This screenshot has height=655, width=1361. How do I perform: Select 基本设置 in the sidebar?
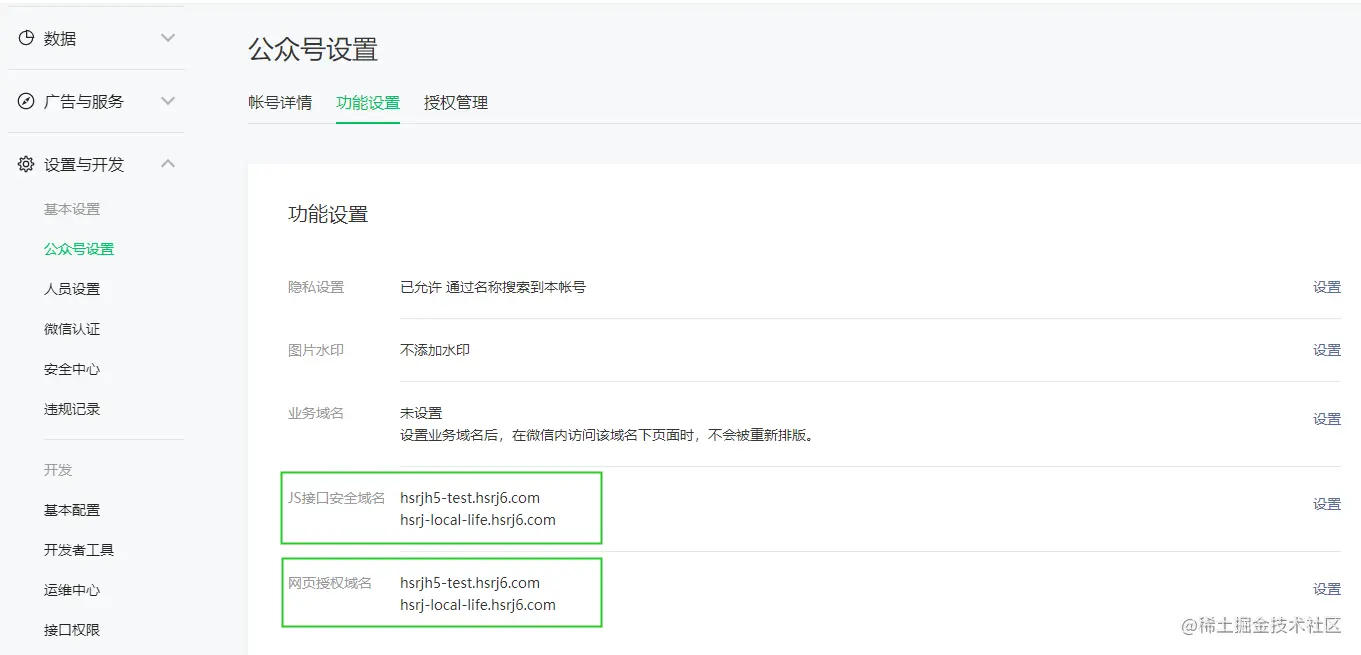pyautogui.click(x=71, y=208)
